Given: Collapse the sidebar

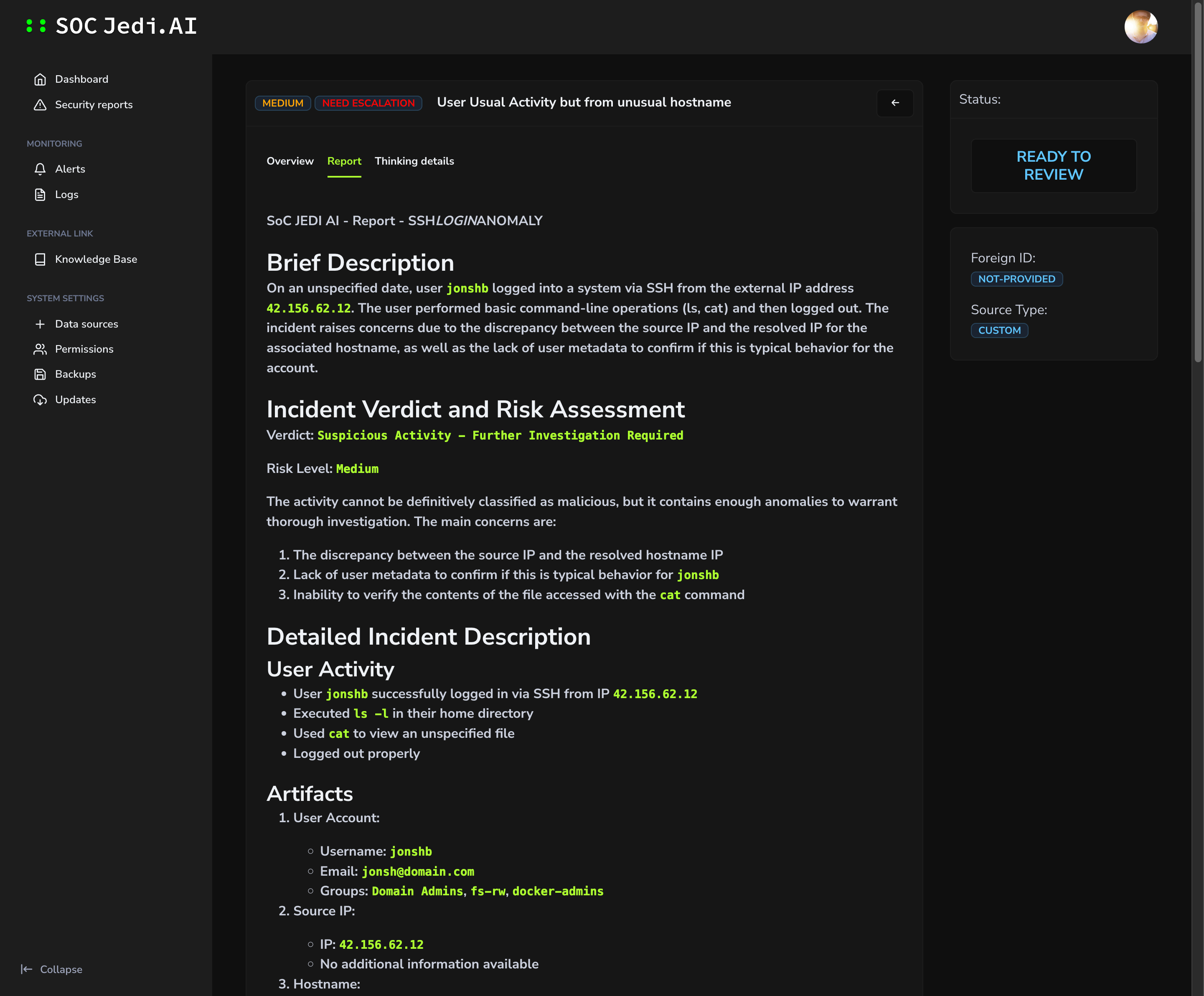Looking at the screenshot, I should click(x=52, y=969).
